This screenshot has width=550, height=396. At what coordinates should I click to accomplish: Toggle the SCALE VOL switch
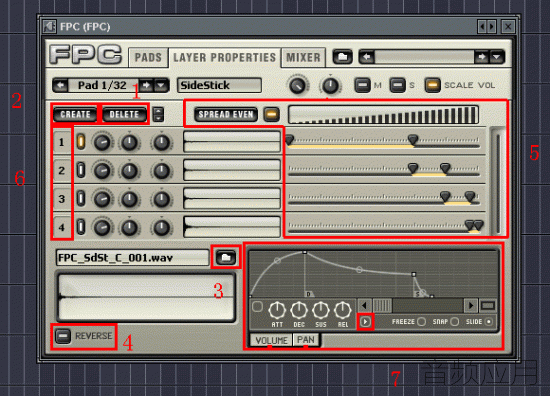[x=432, y=85]
